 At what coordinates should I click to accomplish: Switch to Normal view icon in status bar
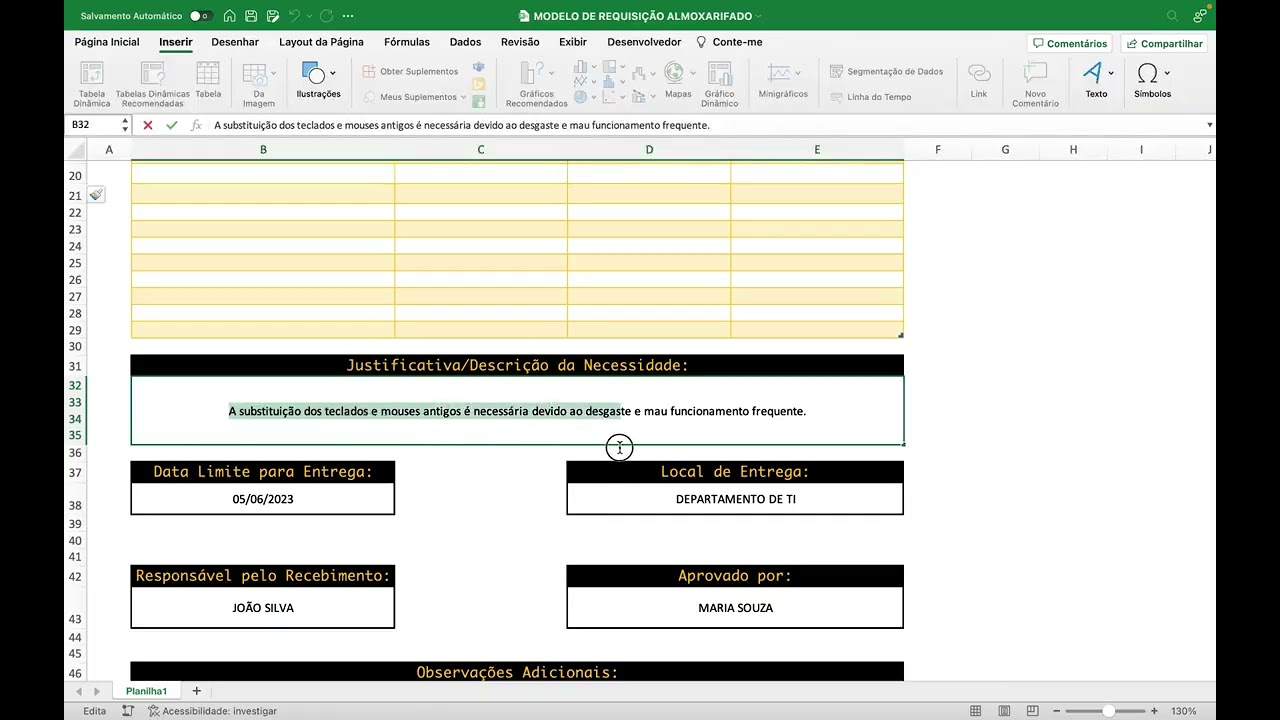point(976,711)
